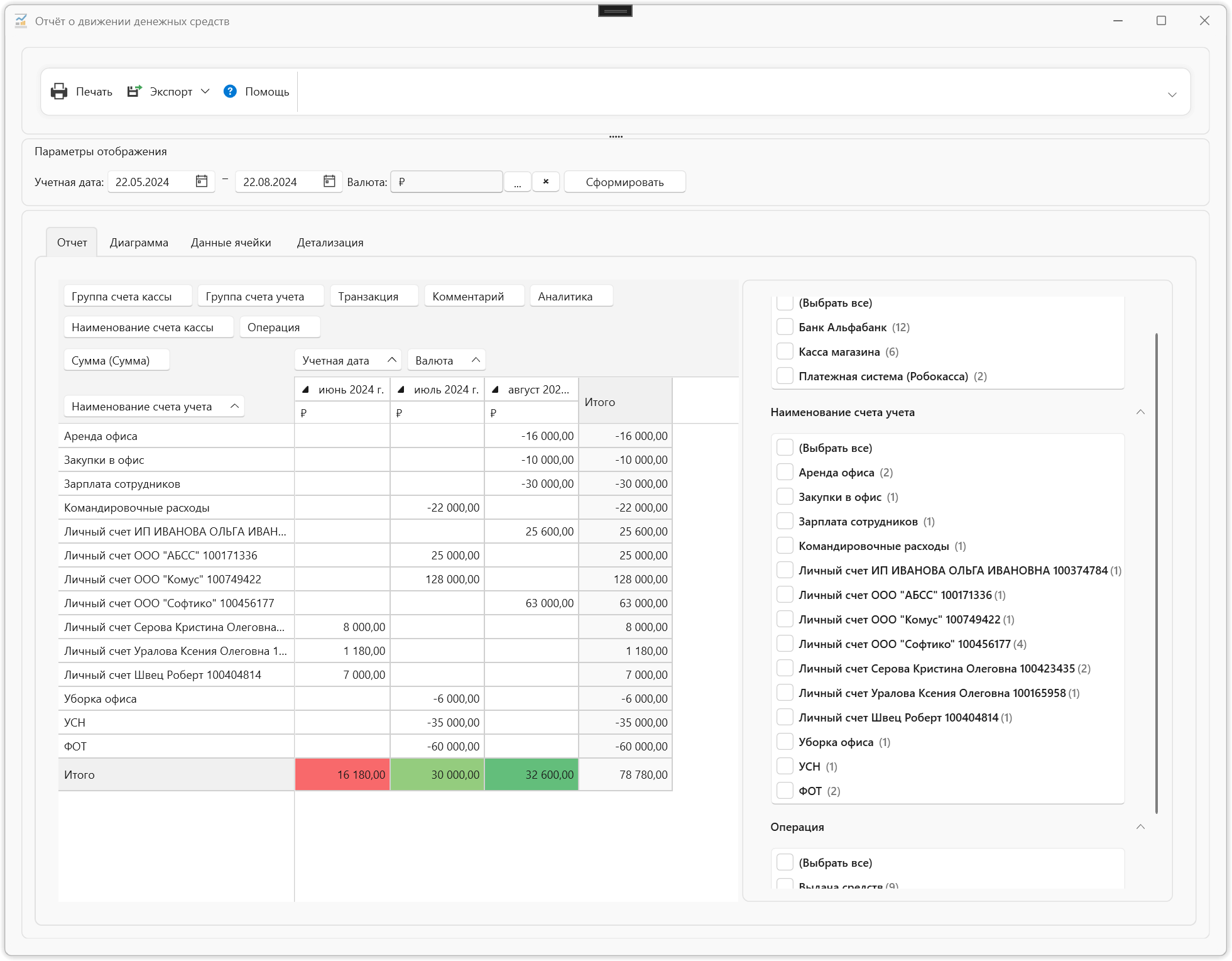This screenshot has width=1232, height=961.
Task: Click the Операция field chip
Action: [x=280, y=327]
